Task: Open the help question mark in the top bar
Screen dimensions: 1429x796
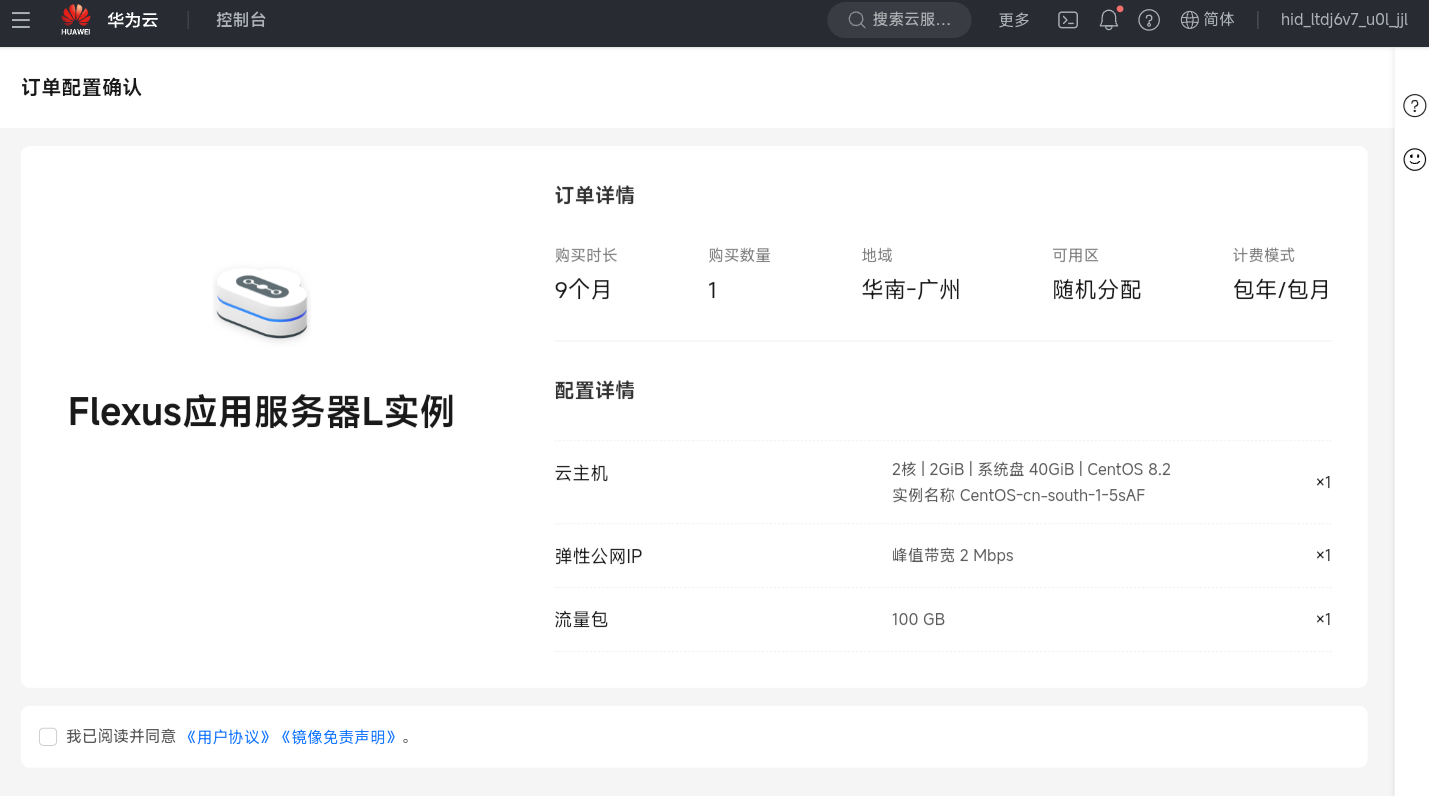Action: point(1149,20)
